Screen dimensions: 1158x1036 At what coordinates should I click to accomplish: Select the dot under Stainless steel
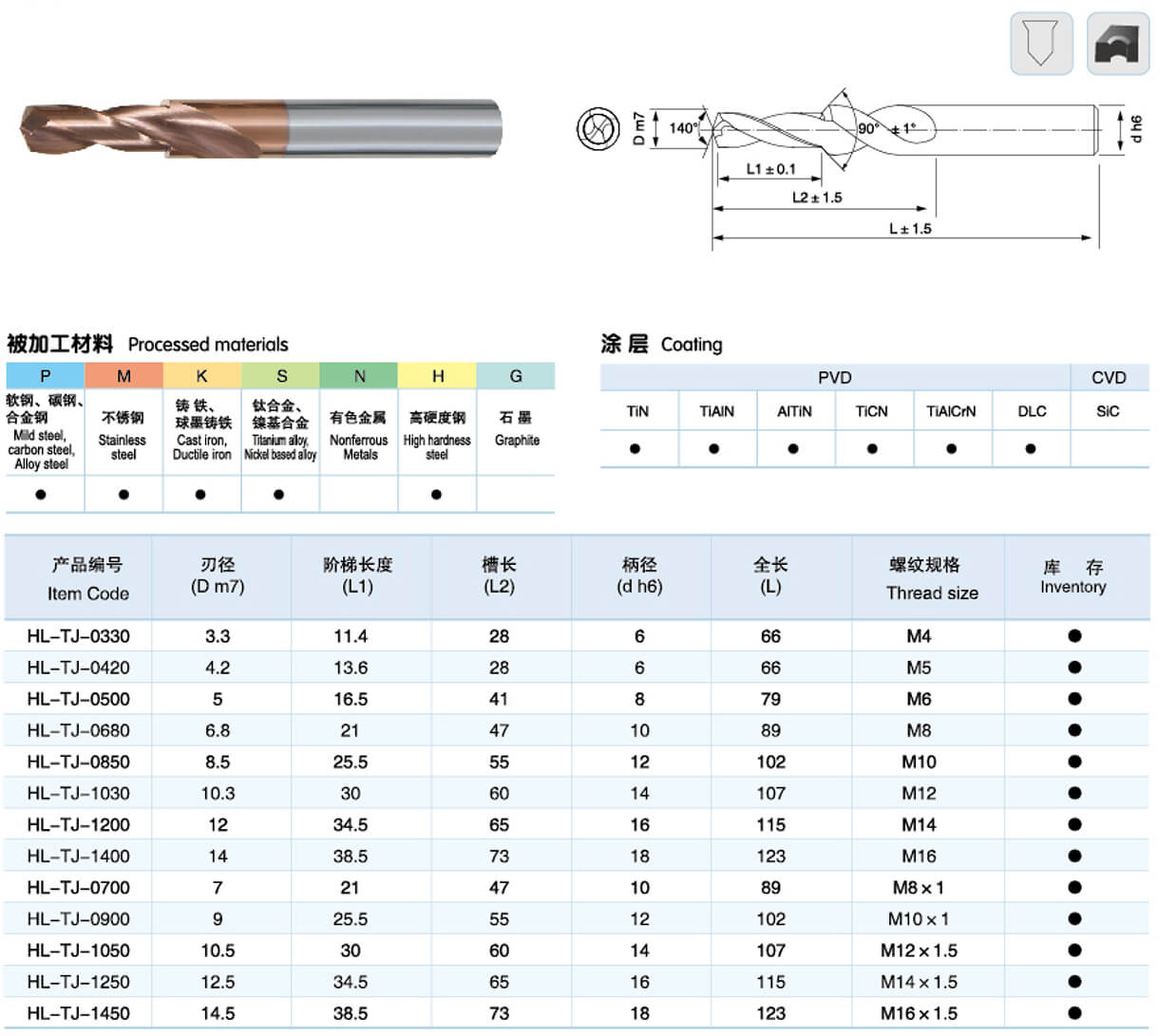coord(123,495)
